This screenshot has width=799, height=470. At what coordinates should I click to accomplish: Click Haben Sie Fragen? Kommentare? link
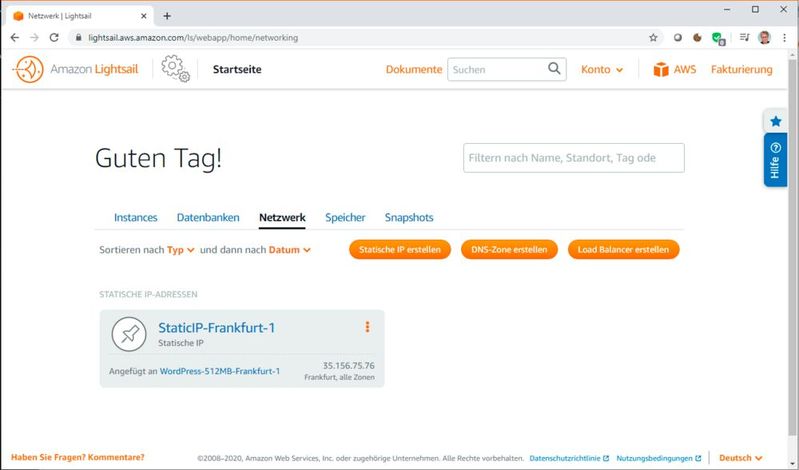point(77,457)
